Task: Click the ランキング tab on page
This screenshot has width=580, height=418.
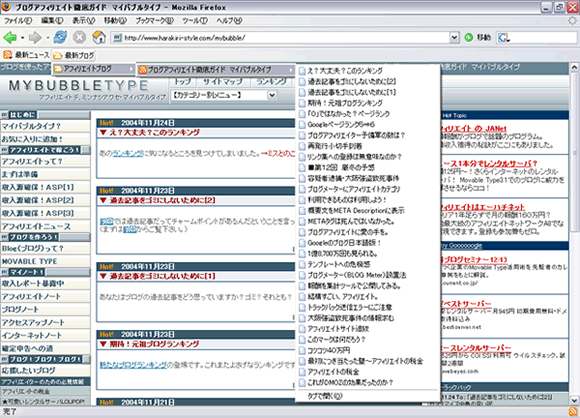Action: (272, 82)
